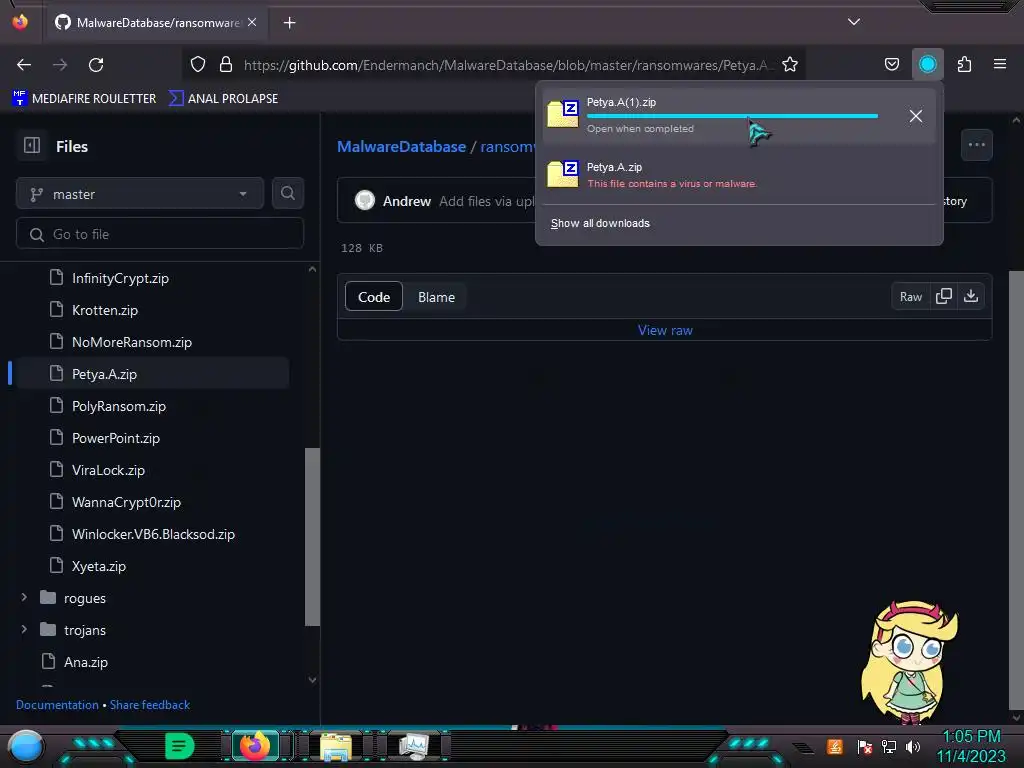
Task: Click the View raw link
Action: click(665, 330)
